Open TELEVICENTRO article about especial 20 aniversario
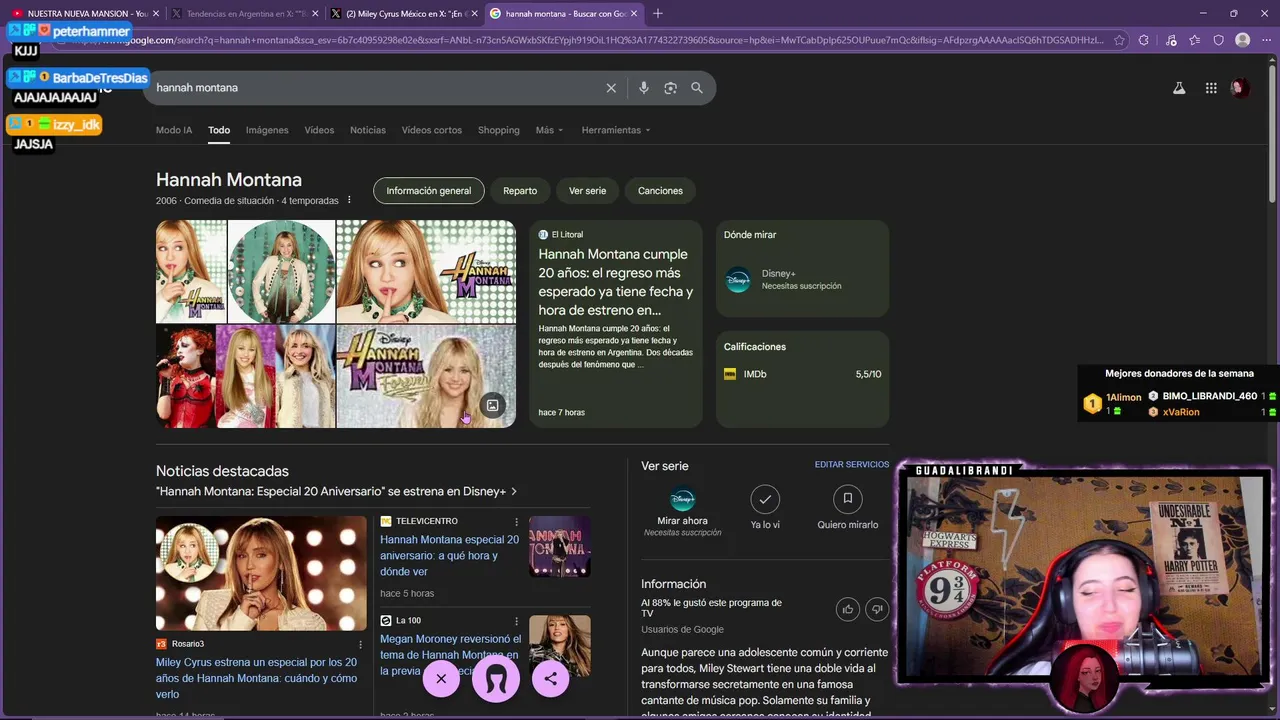1280x720 pixels. tap(449, 555)
